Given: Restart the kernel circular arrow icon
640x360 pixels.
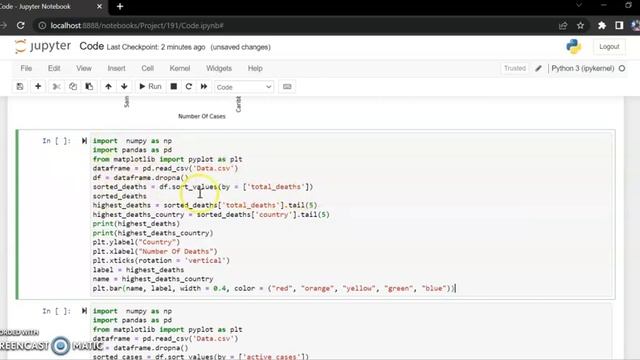Looking at the screenshot, I should tap(189, 87).
